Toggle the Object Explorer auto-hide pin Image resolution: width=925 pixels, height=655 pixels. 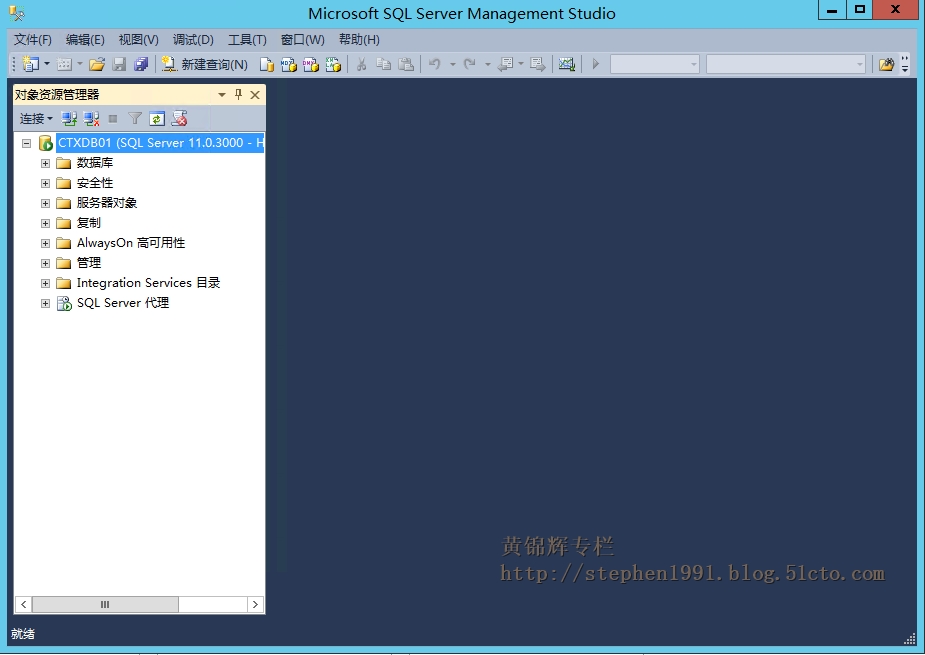tap(238, 94)
